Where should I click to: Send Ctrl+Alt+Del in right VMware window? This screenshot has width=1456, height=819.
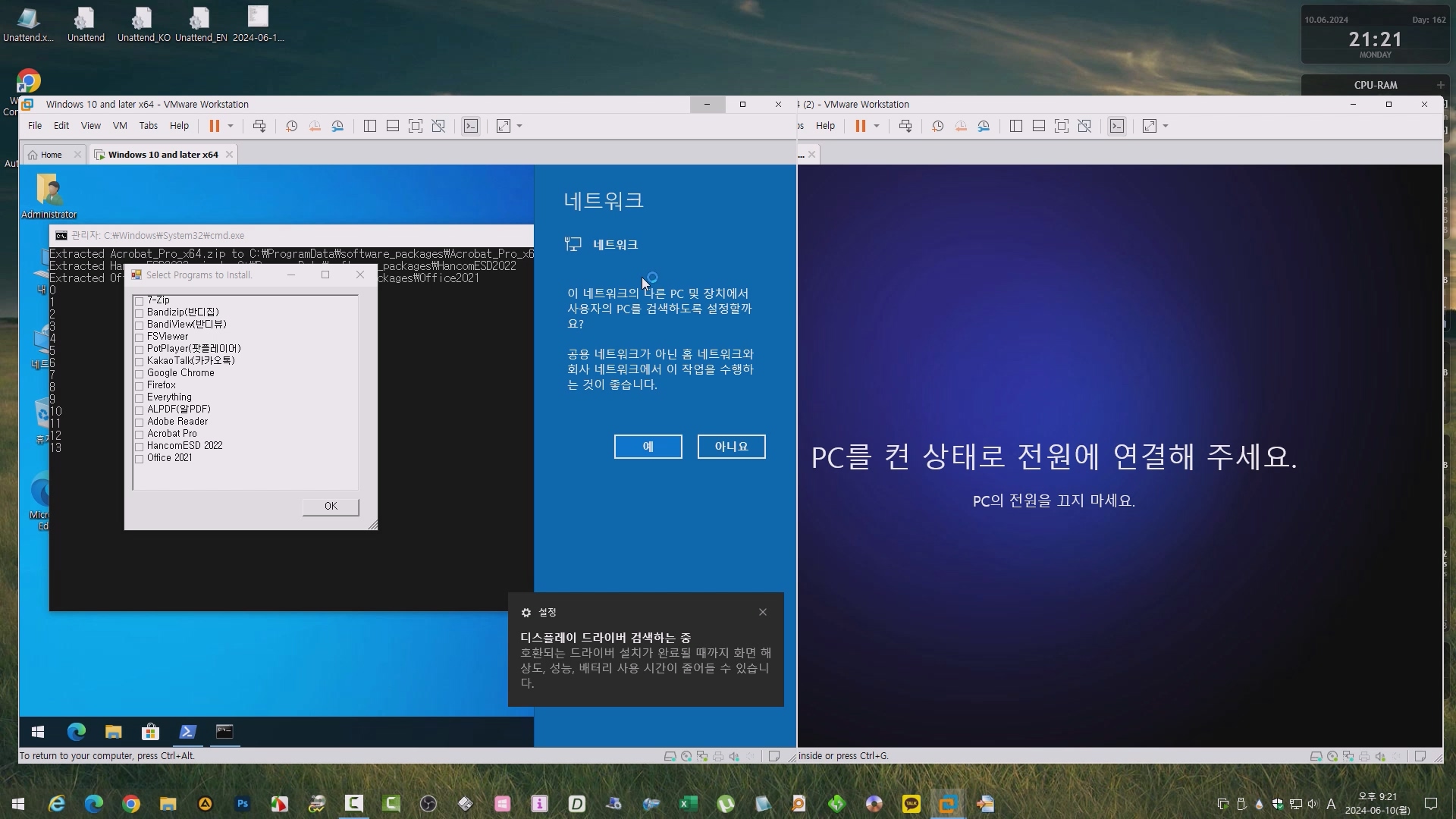[x=905, y=126]
